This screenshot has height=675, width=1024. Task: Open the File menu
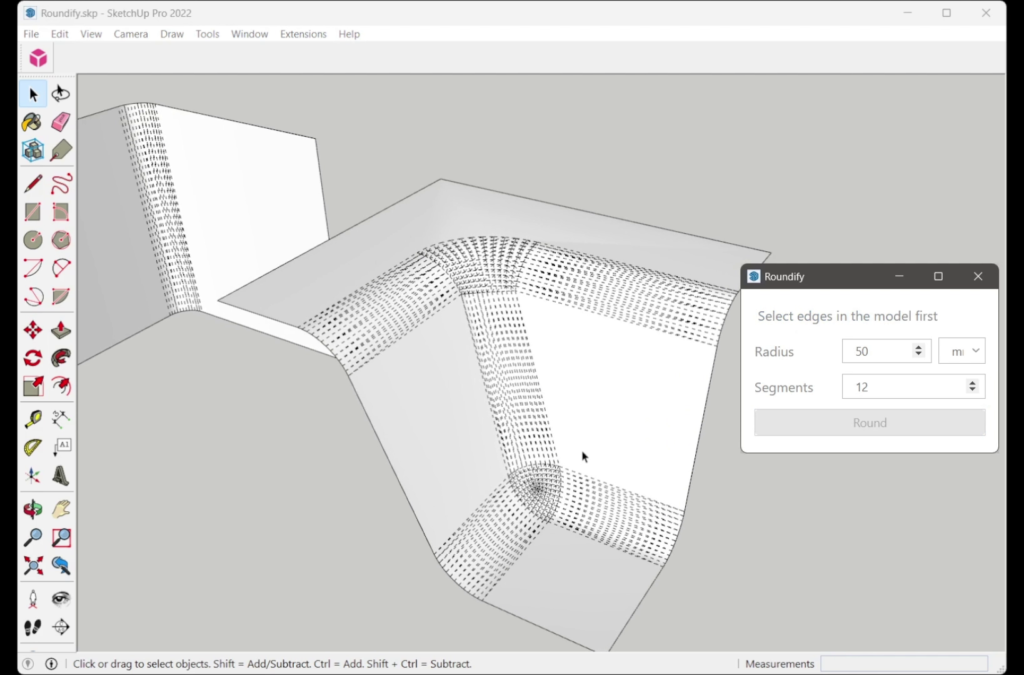tap(31, 34)
